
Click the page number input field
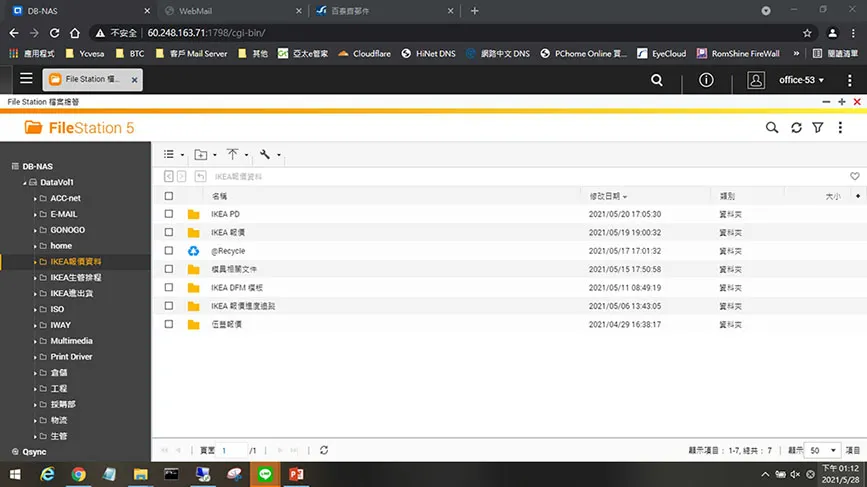tap(232, 450)
